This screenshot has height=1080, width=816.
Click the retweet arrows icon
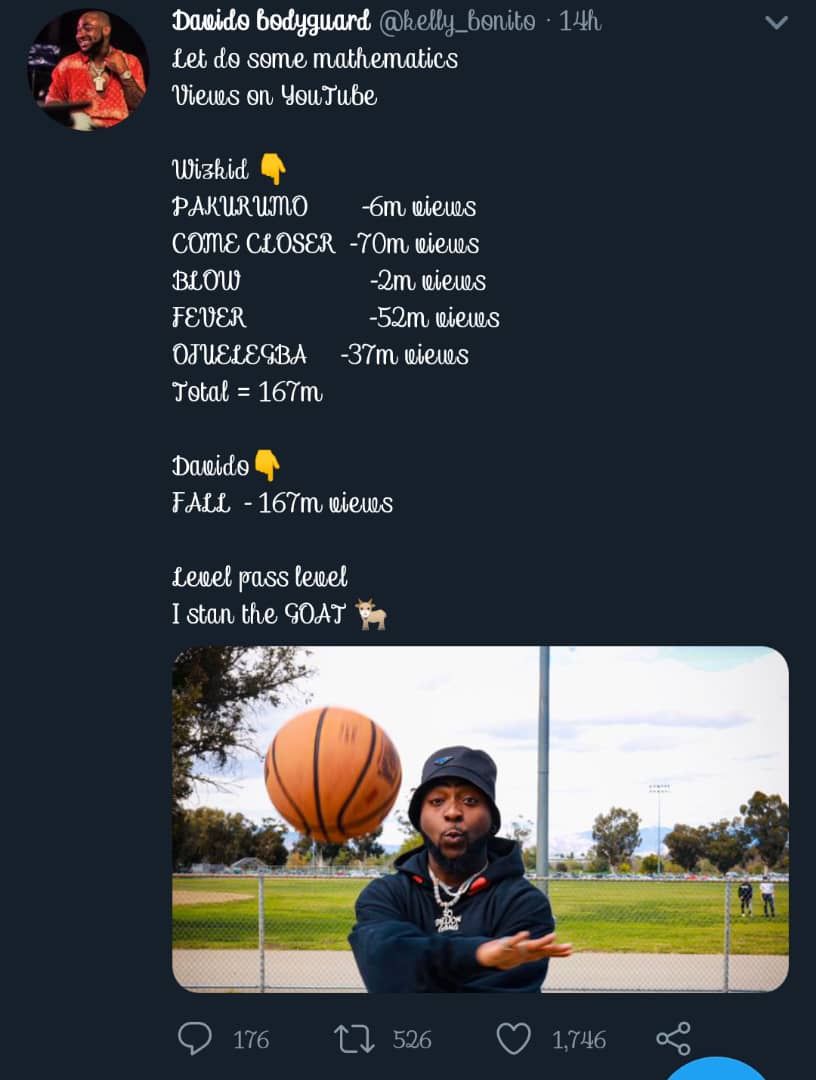click(x=353, y=1039)
